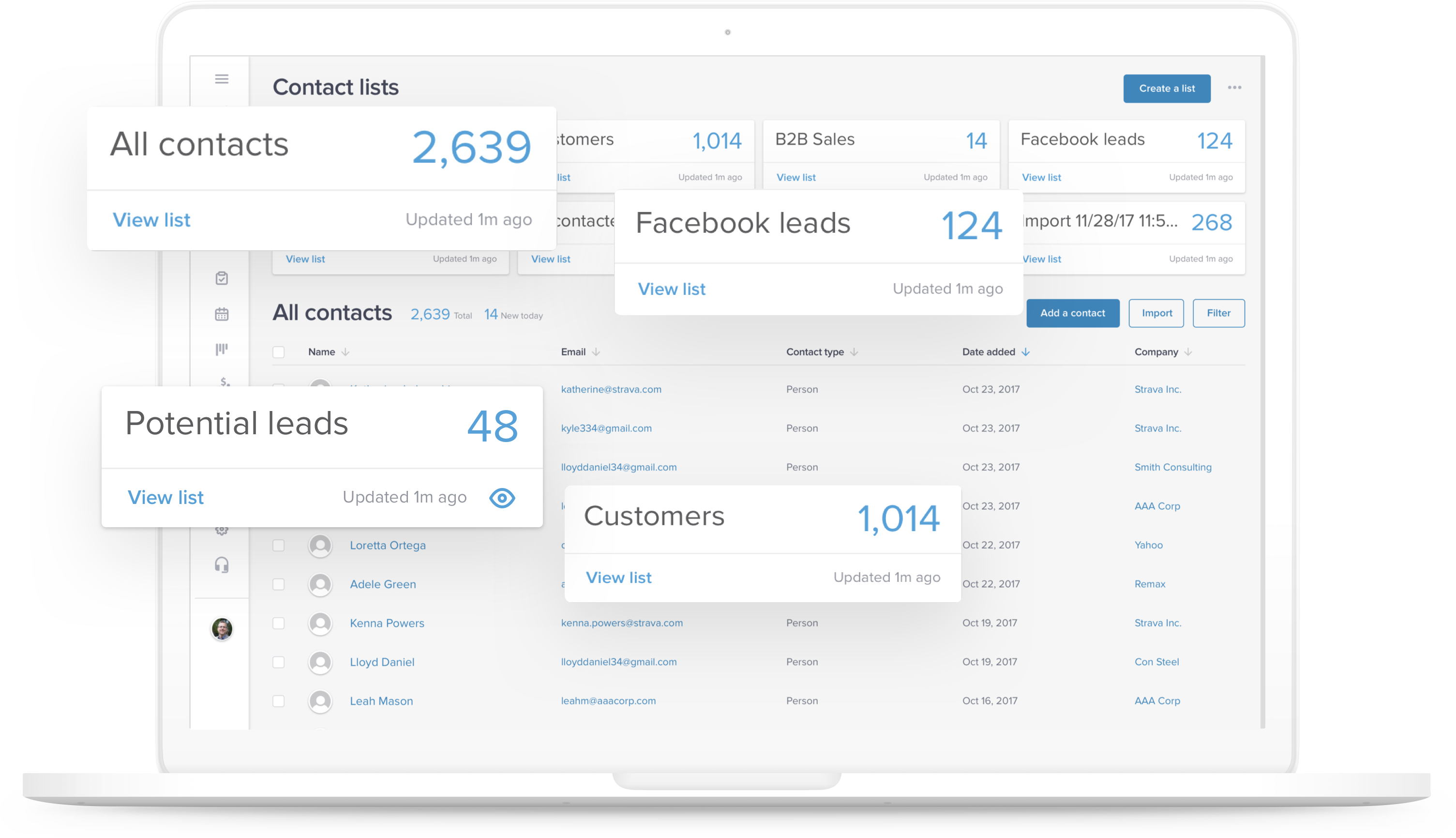Open the tasks clipboard icon in sidebar

[222, 278]
